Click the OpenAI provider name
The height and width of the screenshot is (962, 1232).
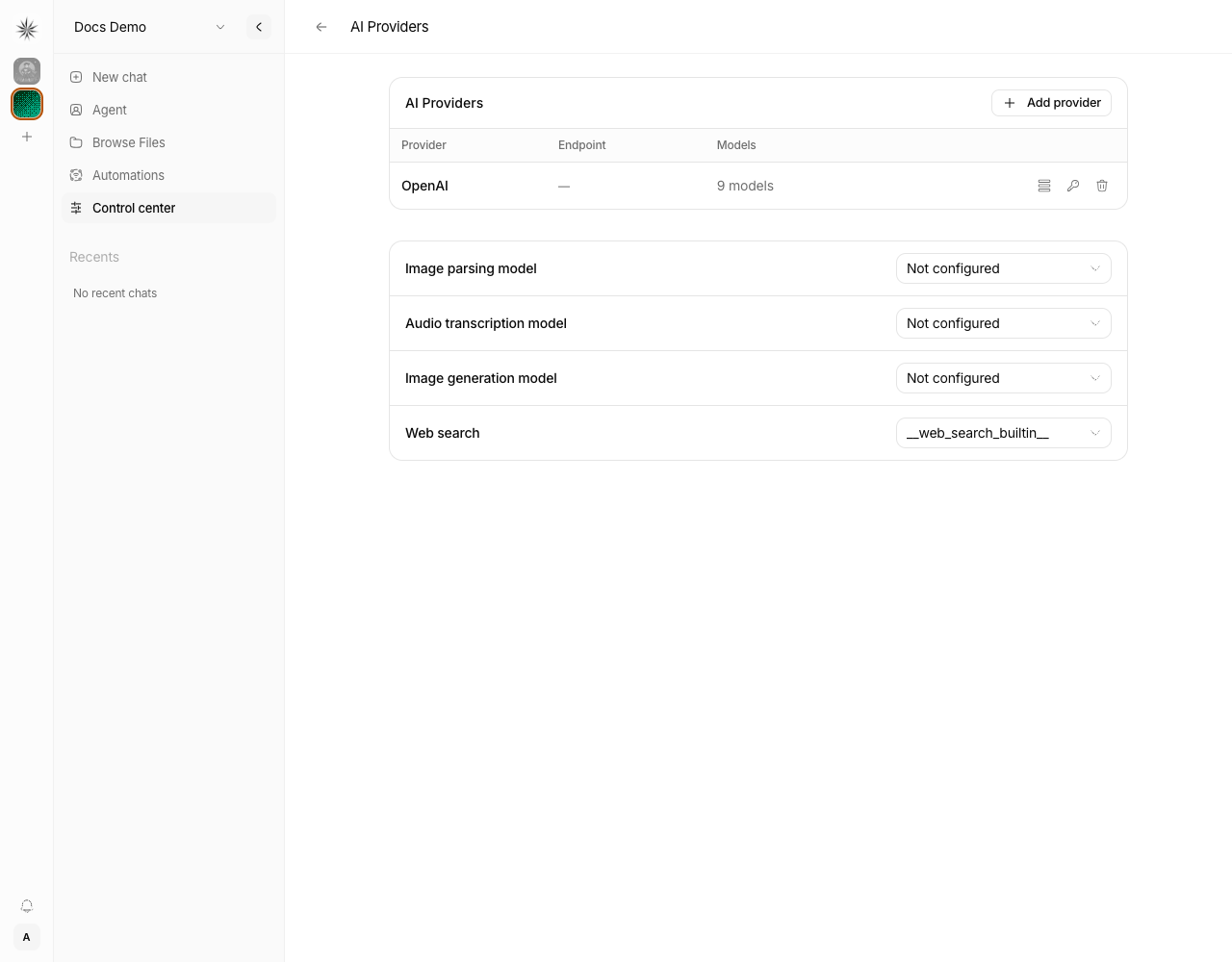[424, 186]
